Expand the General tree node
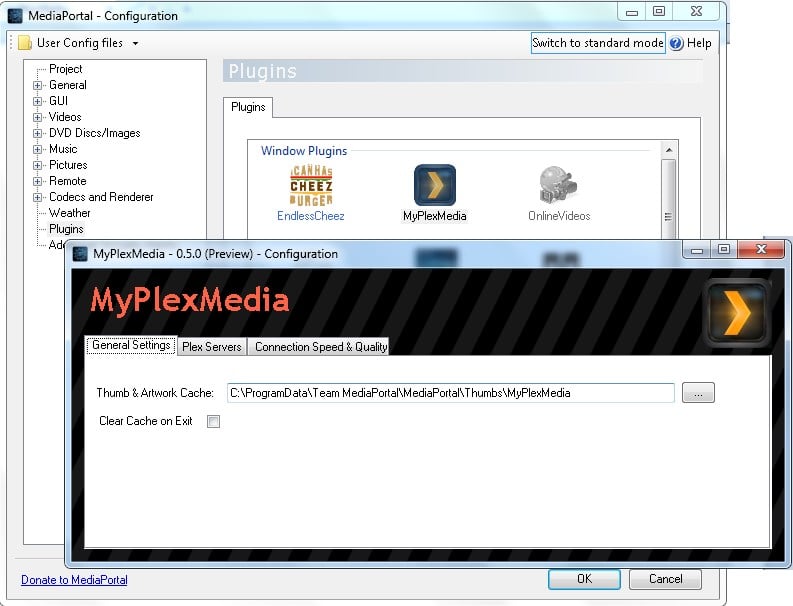The image size is (793, 606). (x=37, y=85)
